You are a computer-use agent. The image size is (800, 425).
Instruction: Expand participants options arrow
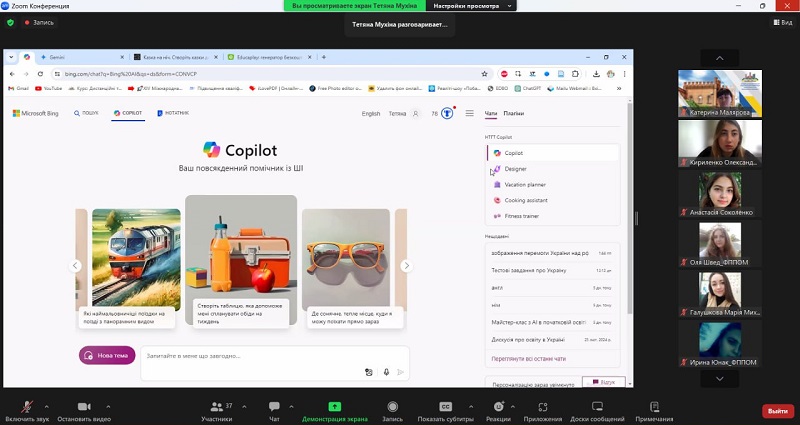(x=244, y=407)
